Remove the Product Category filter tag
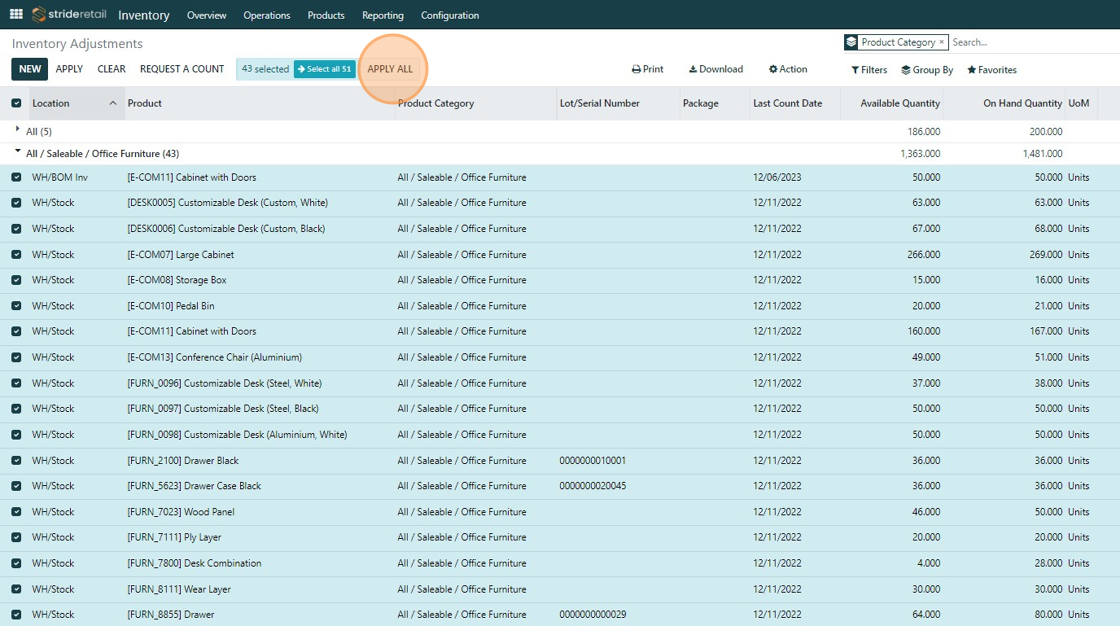Image resolution: width=1120 pixels, height=626 pixels. point(941,43)
